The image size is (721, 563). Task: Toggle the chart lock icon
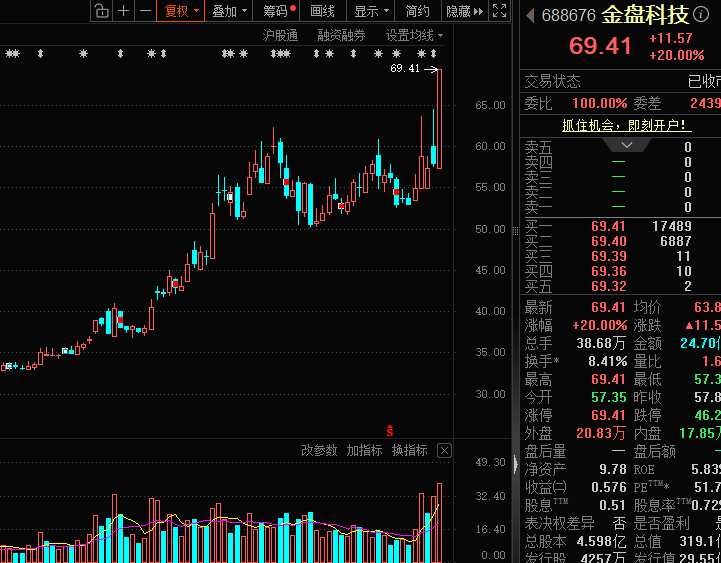[102, 11]
